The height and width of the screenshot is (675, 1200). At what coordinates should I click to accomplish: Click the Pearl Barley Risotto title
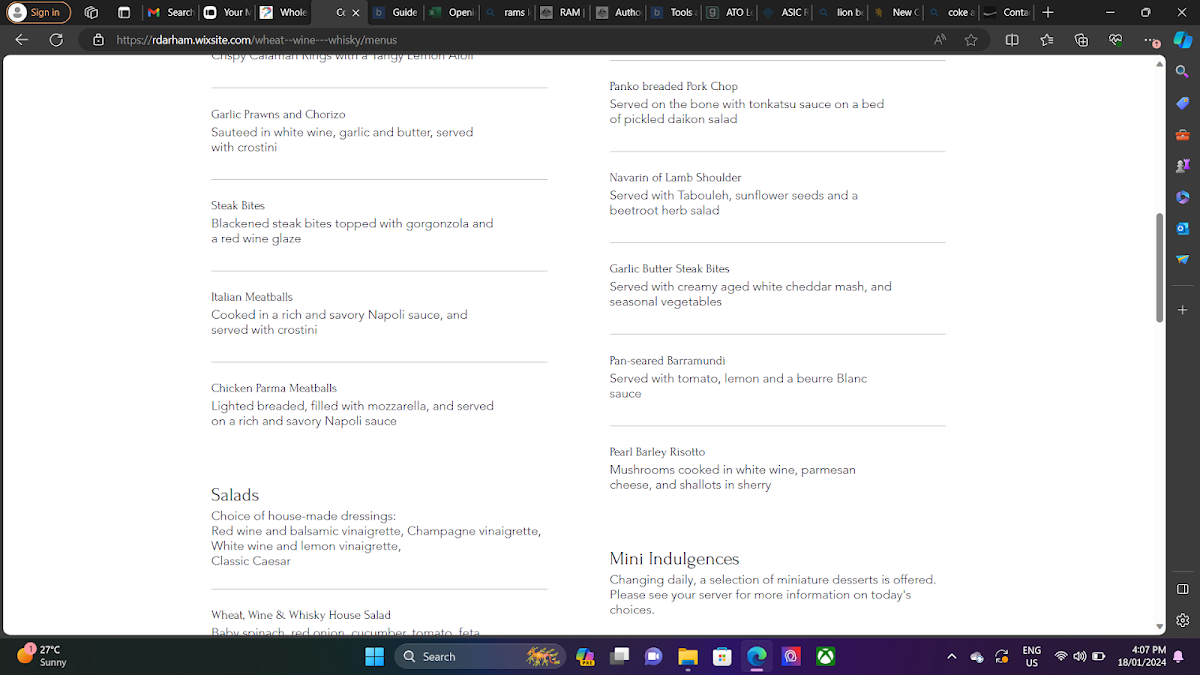pyautogui.click(x=658, y=452)
